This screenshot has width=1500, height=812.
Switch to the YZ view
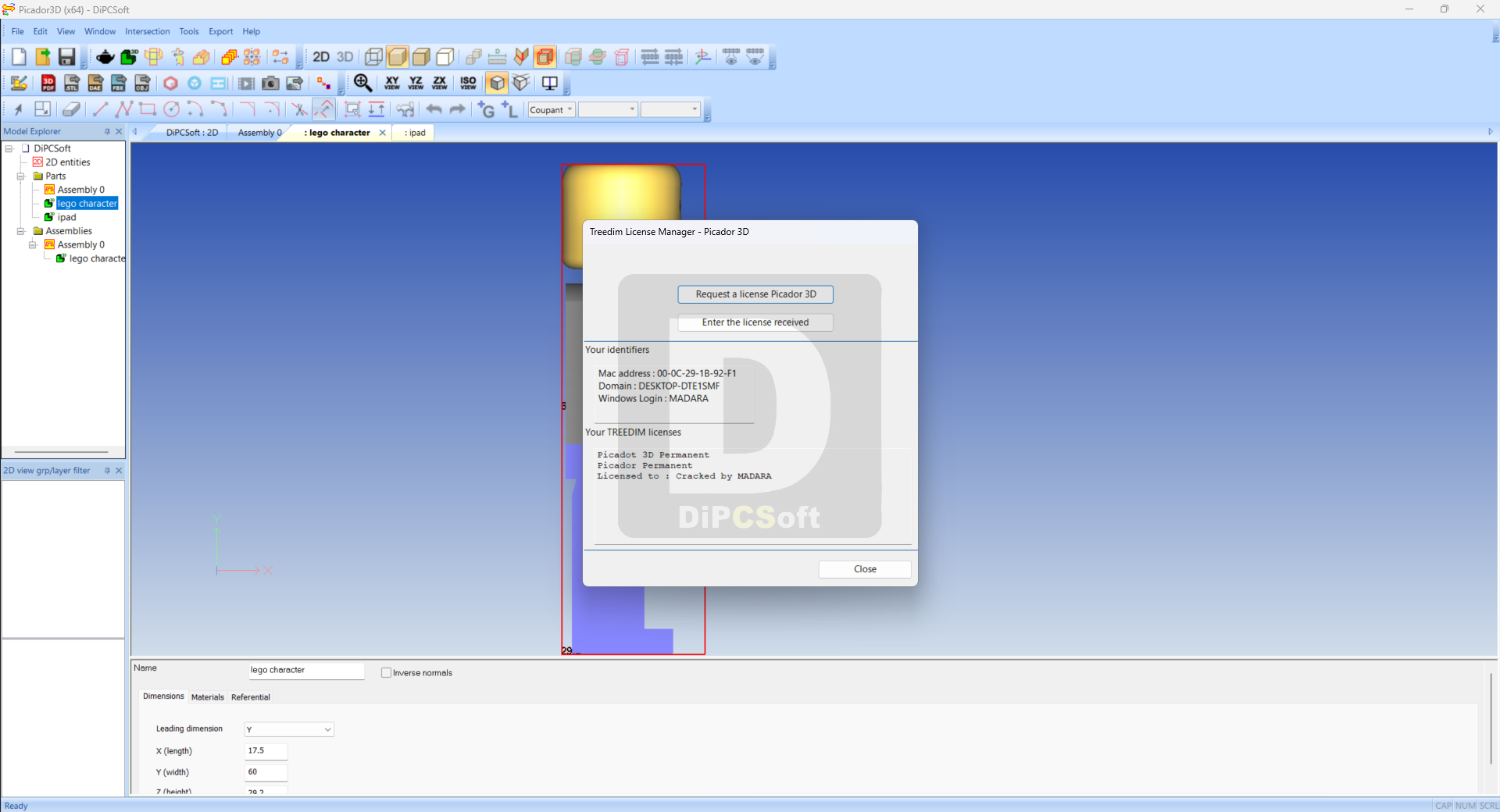[x=416, y=83]
